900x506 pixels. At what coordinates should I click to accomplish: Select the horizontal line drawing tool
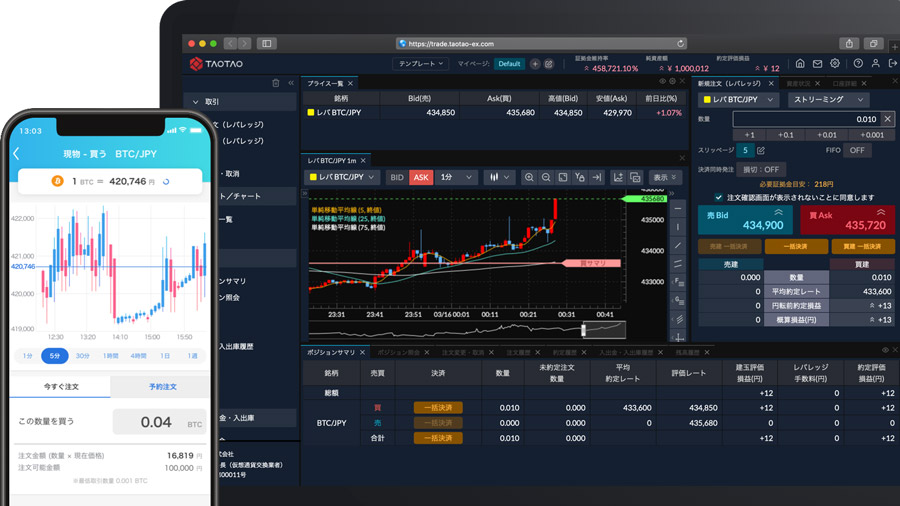[678, 208]
